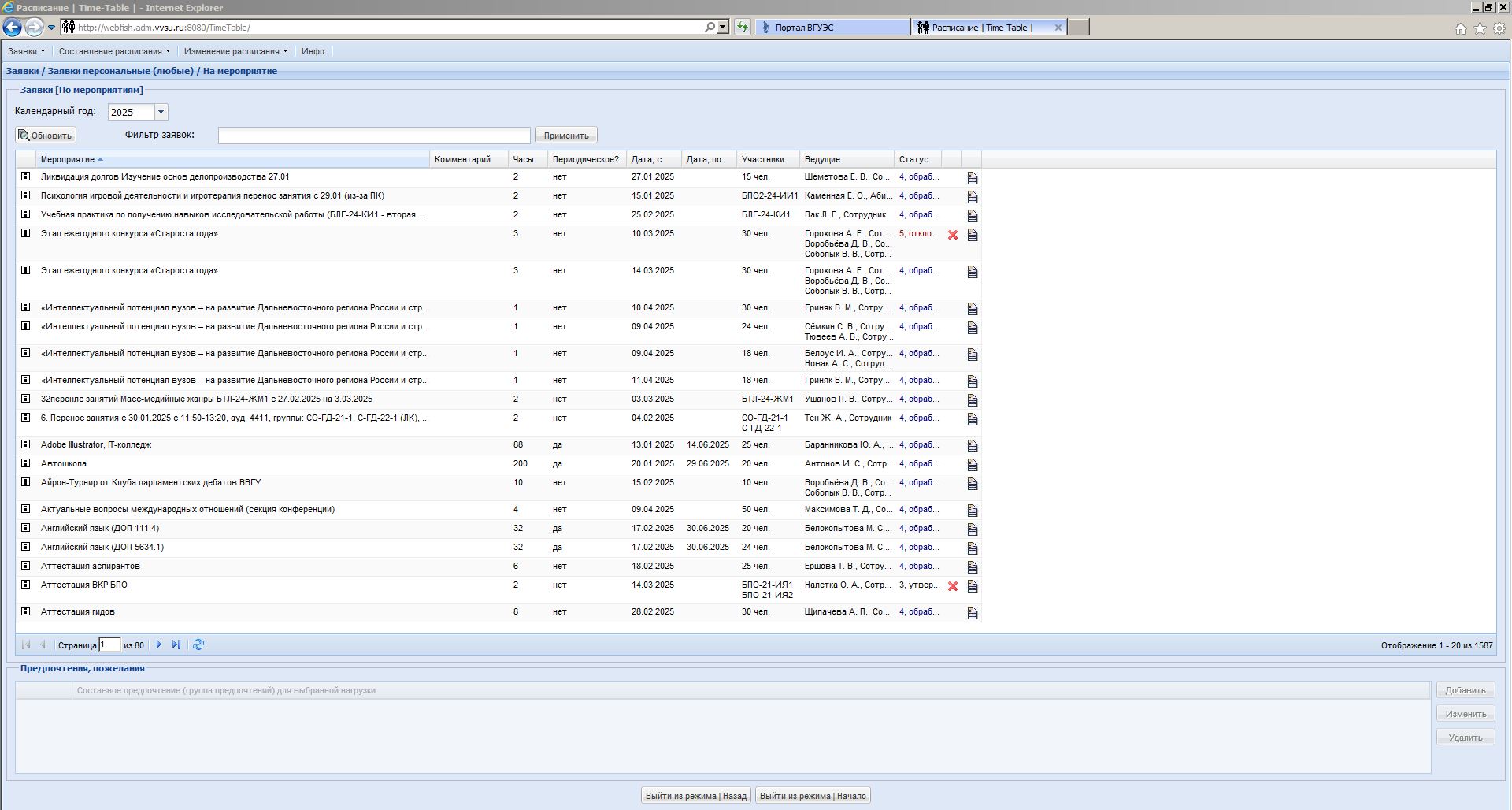Click the Фильтр заявок input field

click(x=374, y=136)
